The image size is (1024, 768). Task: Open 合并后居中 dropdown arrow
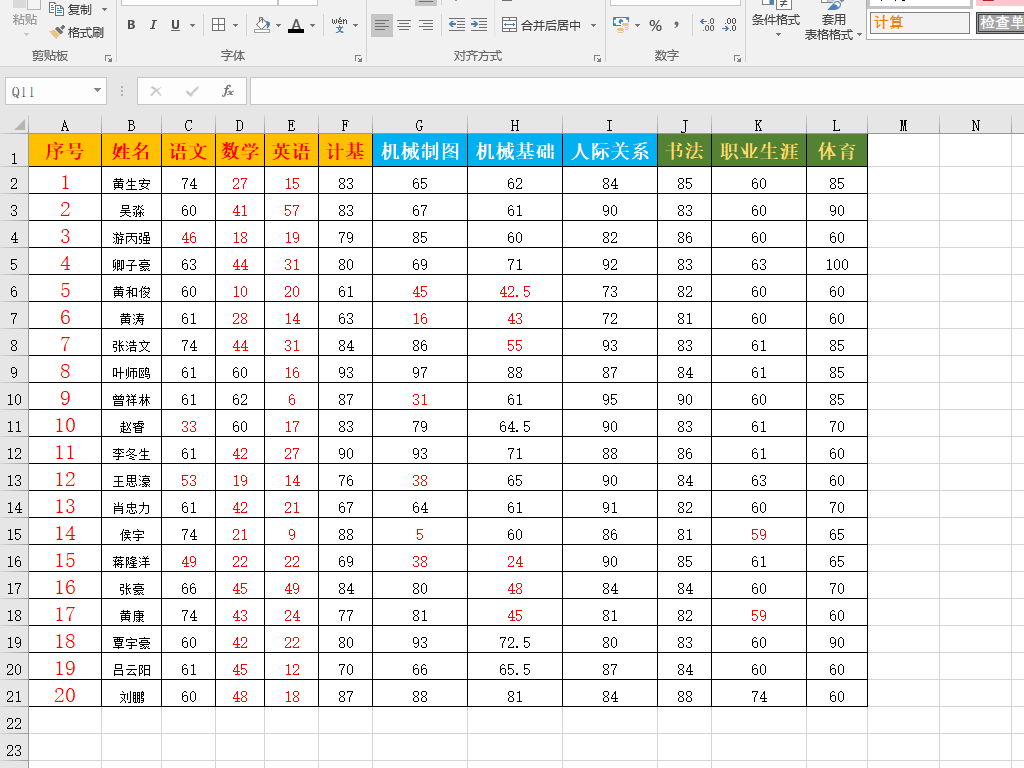click(594, 25)
